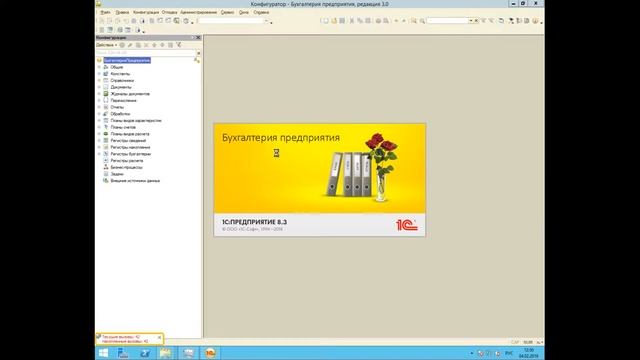This screenshot has width=640, height=360.
Task: Click the Help icon at toolbar end
Action: 536,20
